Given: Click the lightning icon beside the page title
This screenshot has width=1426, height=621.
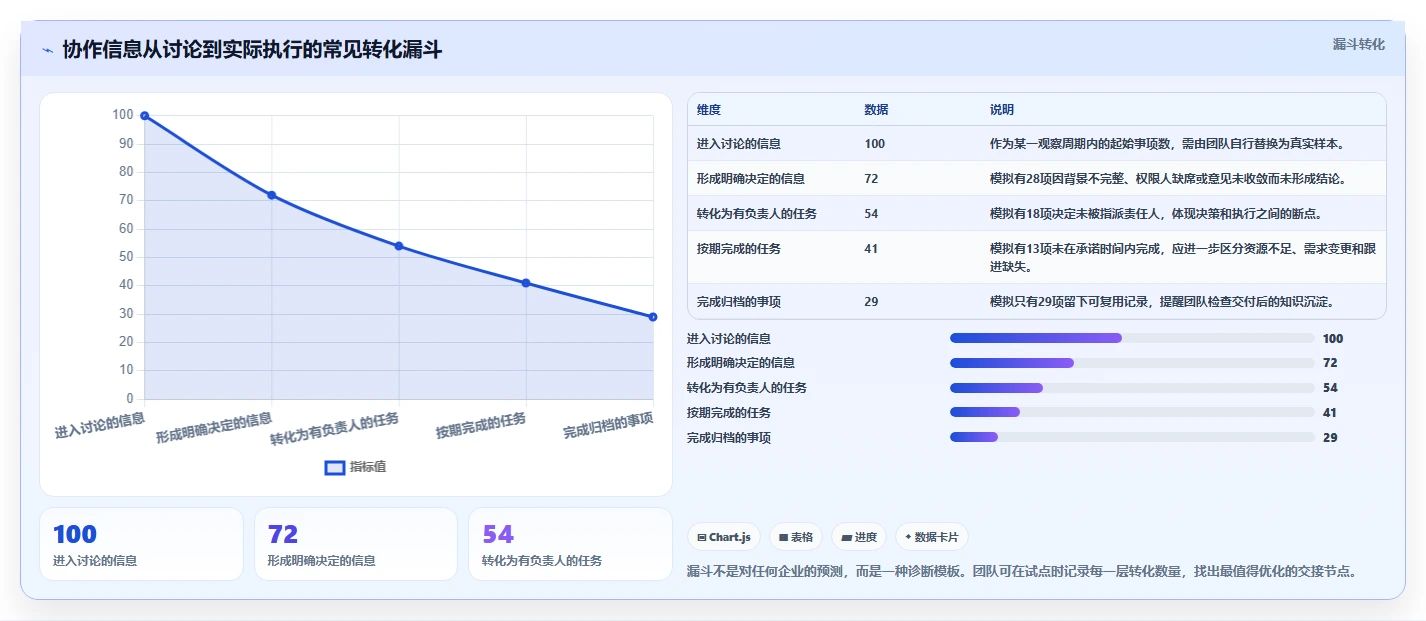Looking at the screenshot, I should 47,50.
